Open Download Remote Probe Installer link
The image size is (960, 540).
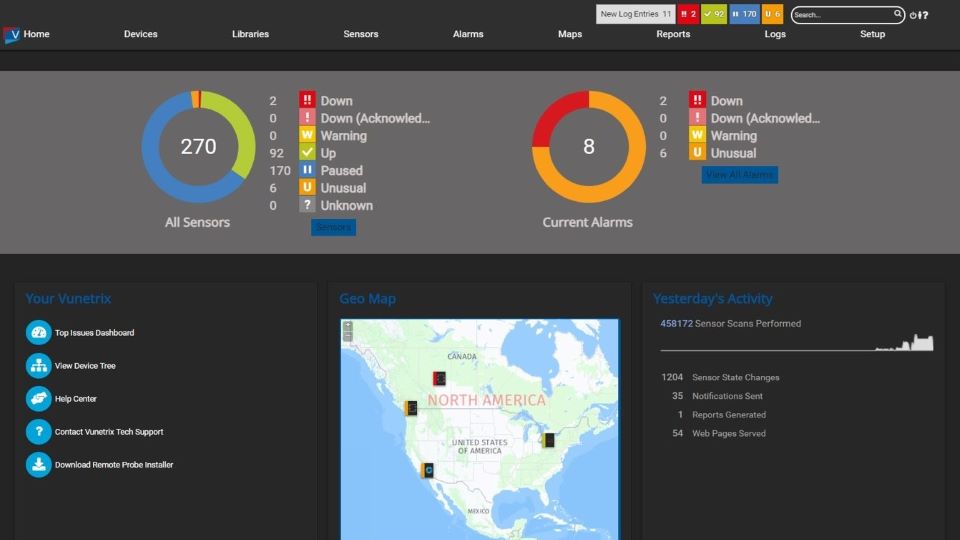pyautogui.click(x=114, y=465)
